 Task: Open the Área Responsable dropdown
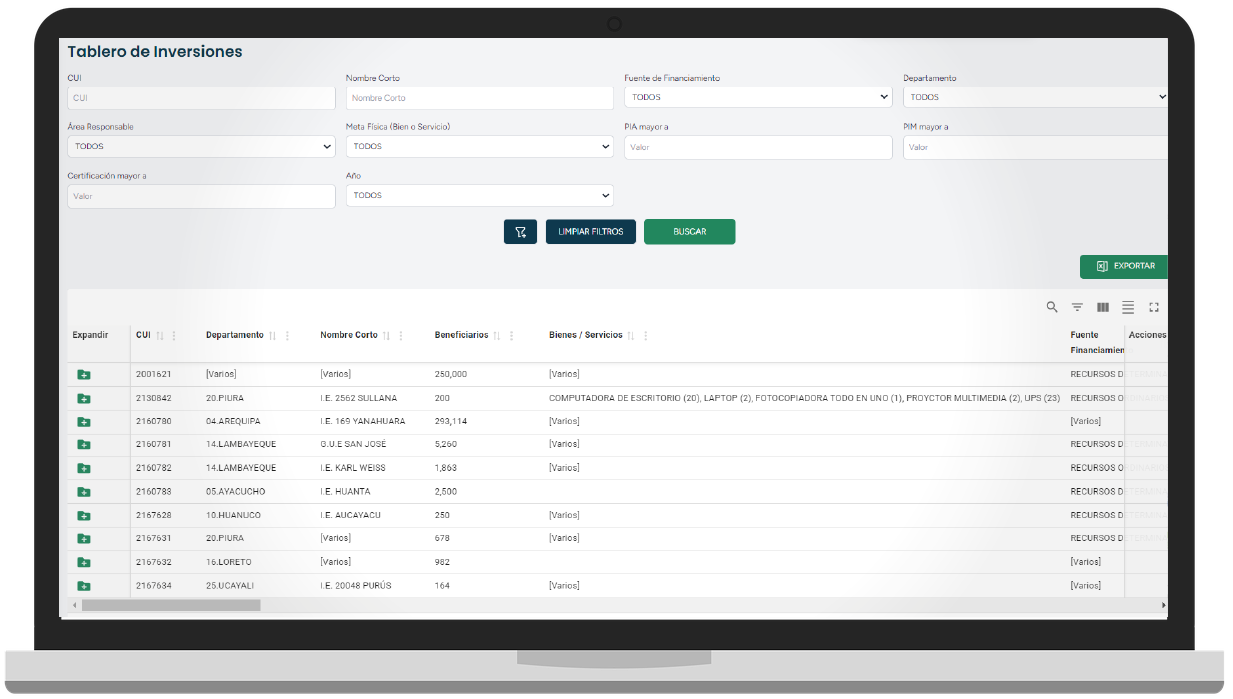tap(200, 146)
